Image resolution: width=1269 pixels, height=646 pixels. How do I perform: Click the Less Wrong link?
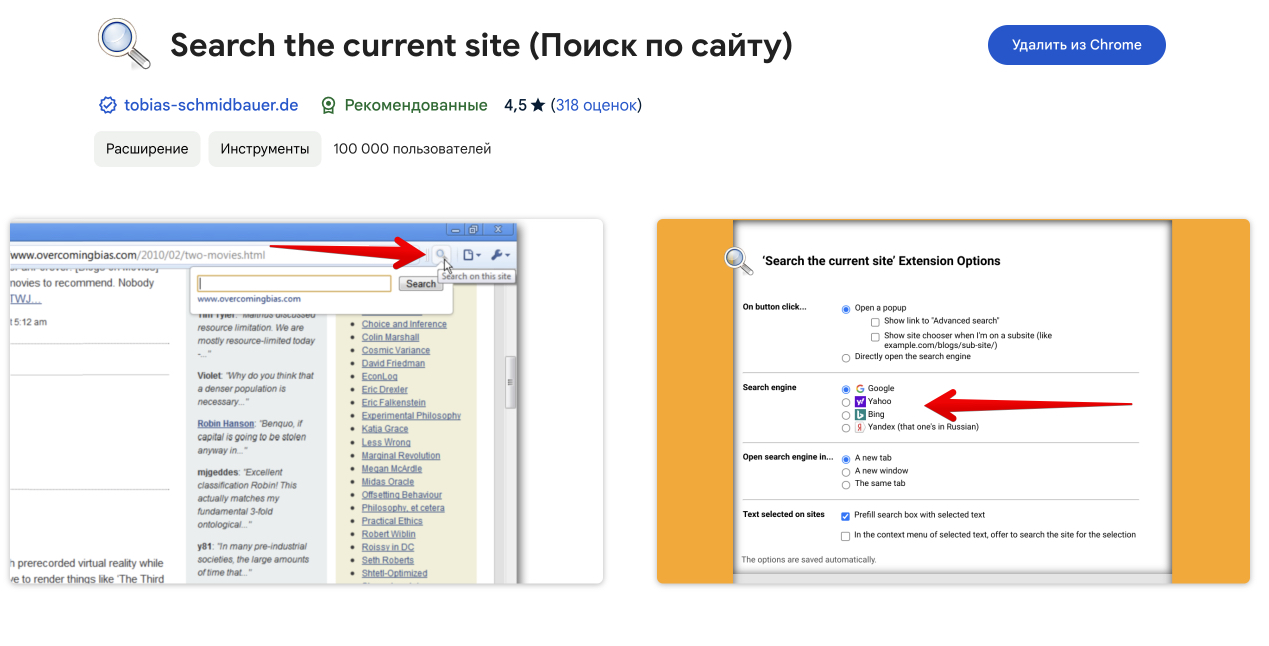[x=386, y=442]
